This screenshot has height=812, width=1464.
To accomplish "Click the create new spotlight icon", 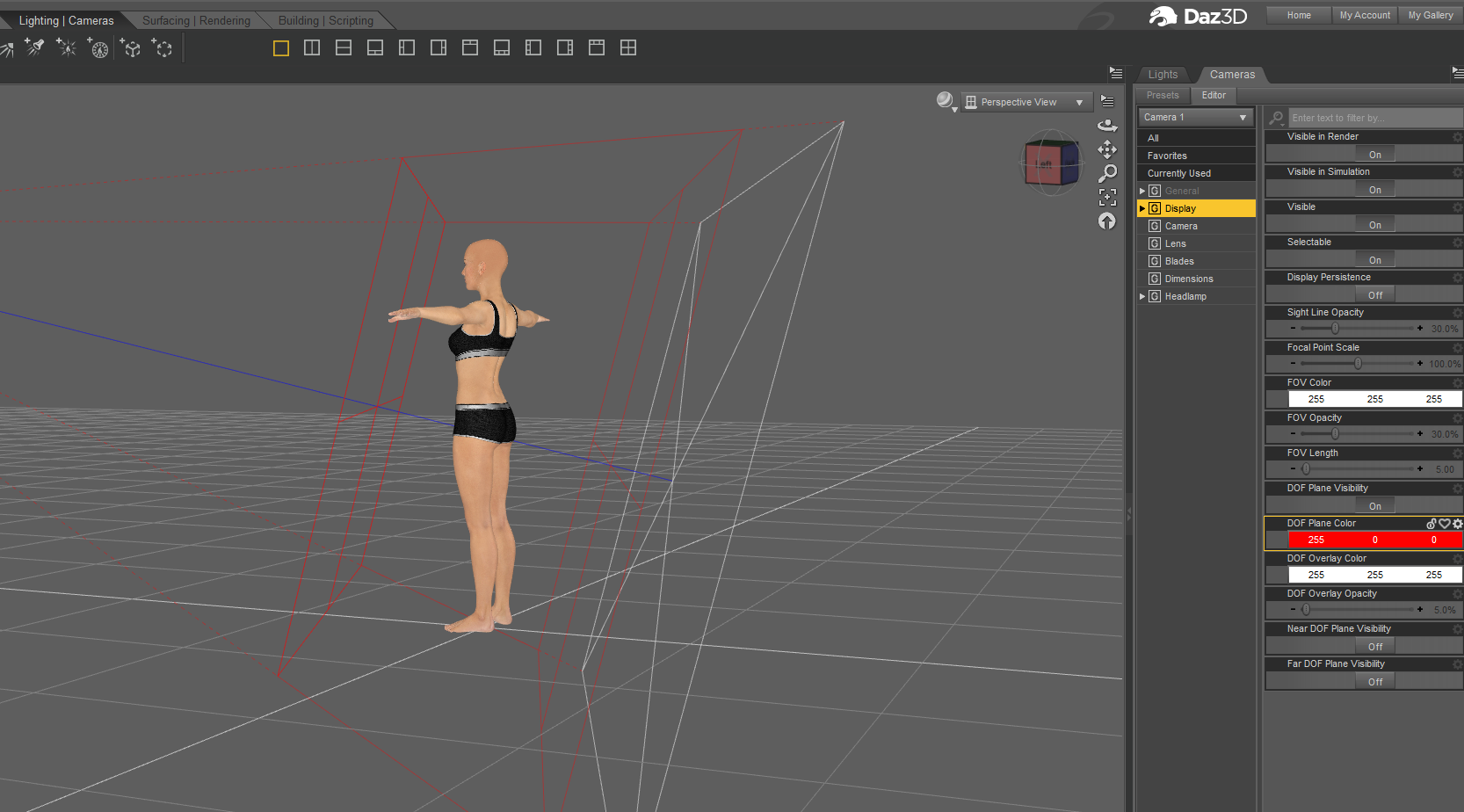I will (x=33, y=47).
